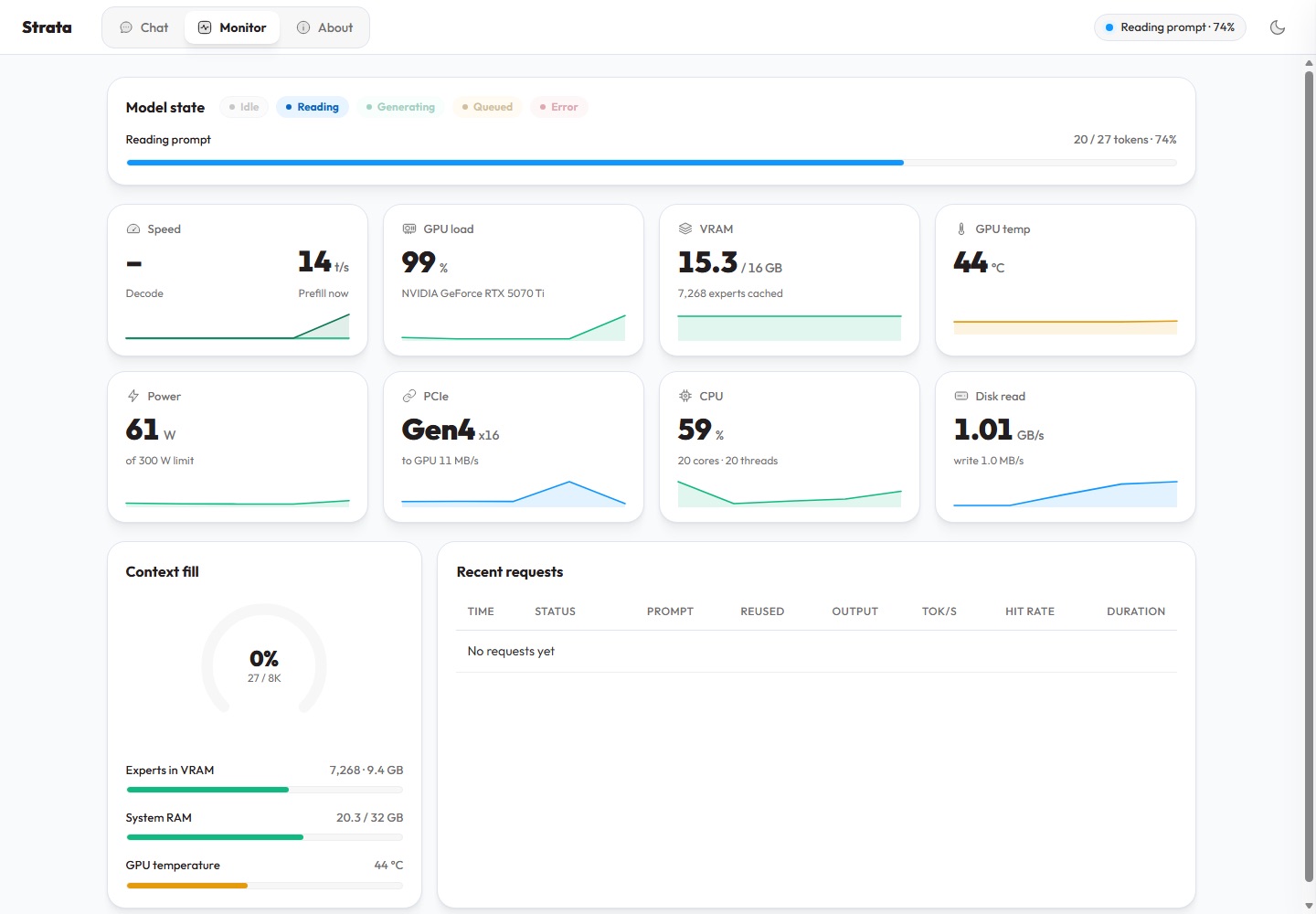The height and width of the screenshot is (914, 1316).
Task: Click the HIT RATE column header
Action: pyautogui.click(x=1030, y=611)
